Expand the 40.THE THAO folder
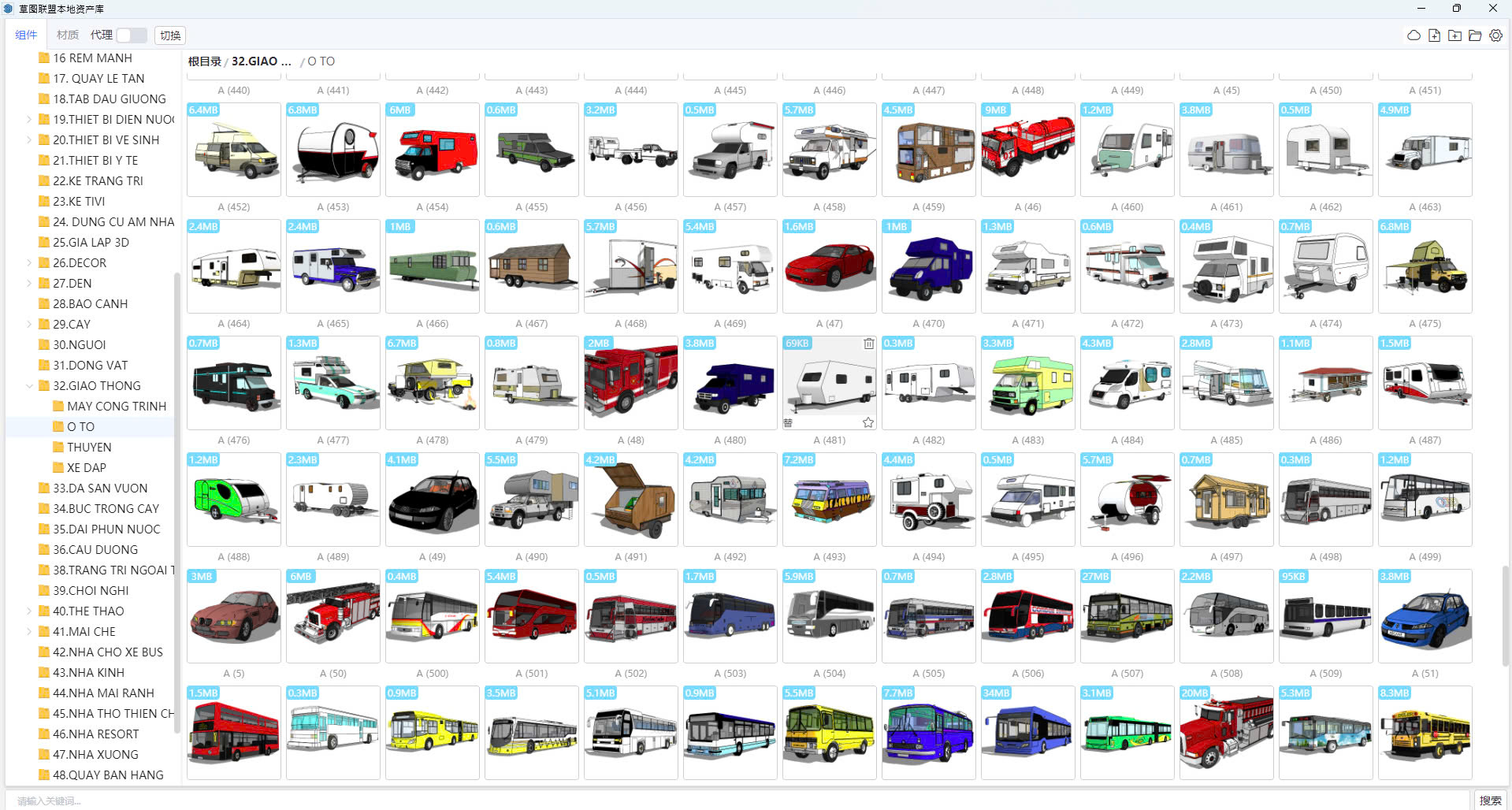 29,611
